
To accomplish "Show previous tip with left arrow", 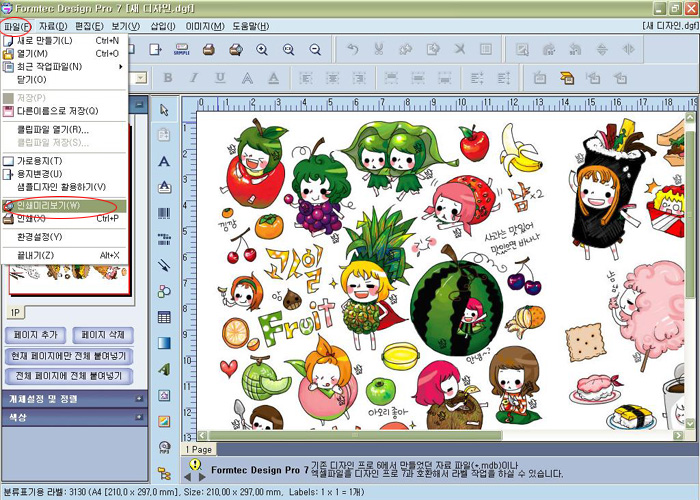I will [188, 477].
